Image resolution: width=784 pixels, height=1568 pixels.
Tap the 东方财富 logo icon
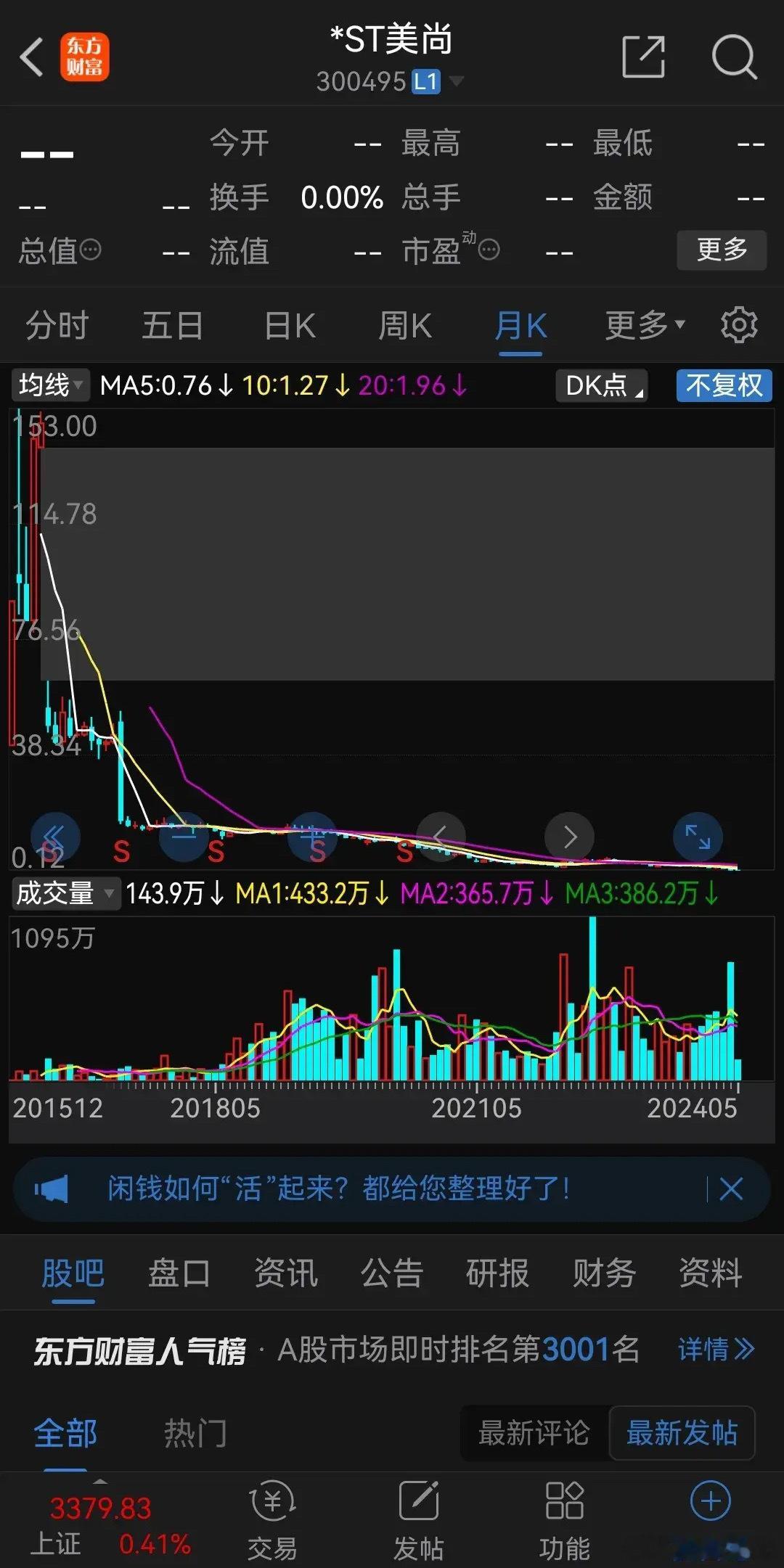[x=85, y=57]
